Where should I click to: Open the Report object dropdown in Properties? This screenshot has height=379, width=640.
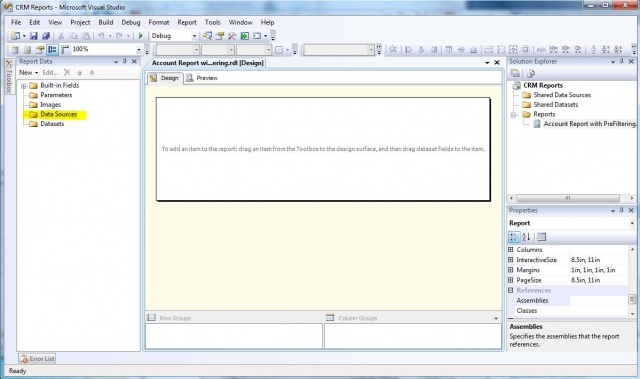[x=632, y=223]
